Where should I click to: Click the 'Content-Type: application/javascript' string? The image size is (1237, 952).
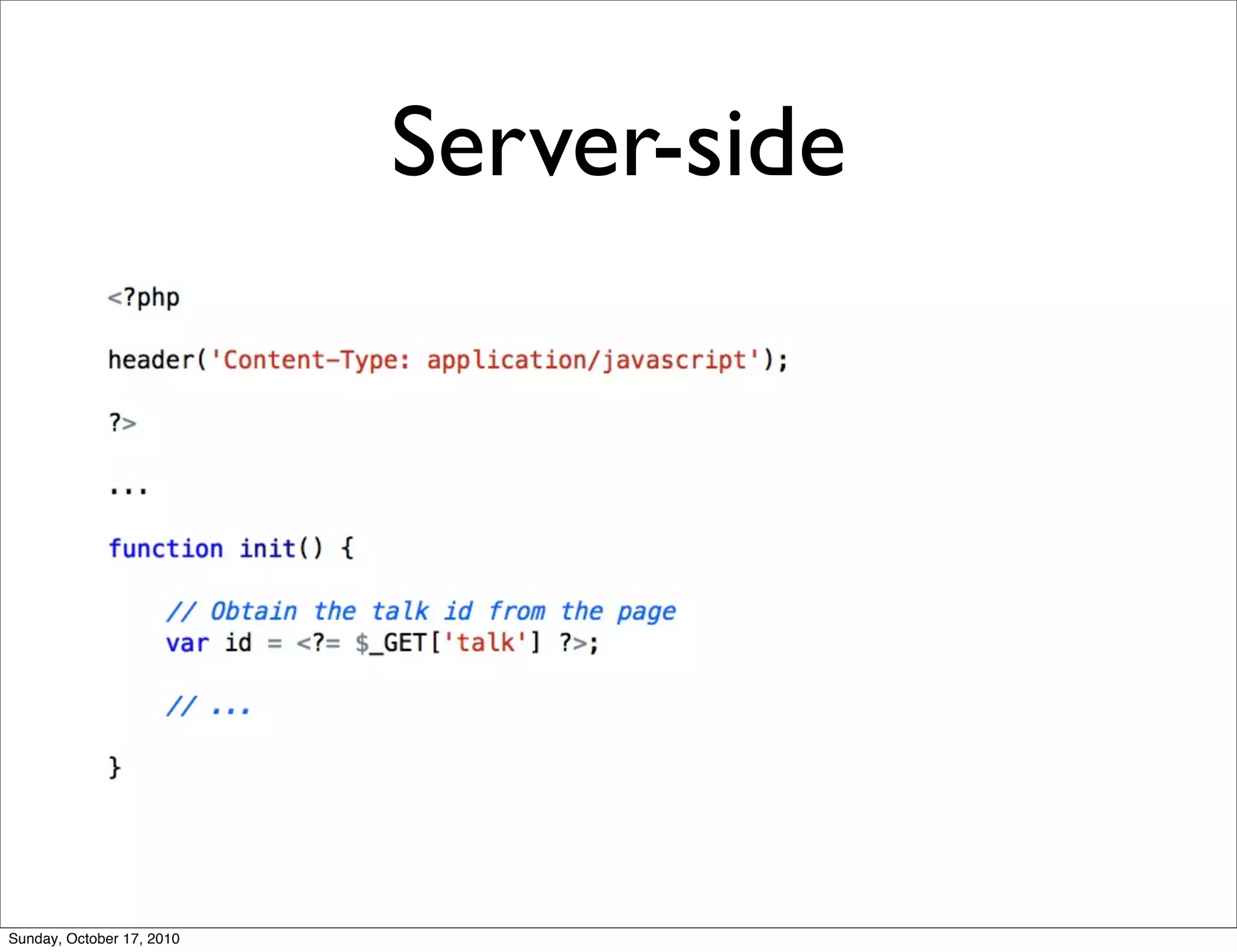click(485, 361)
